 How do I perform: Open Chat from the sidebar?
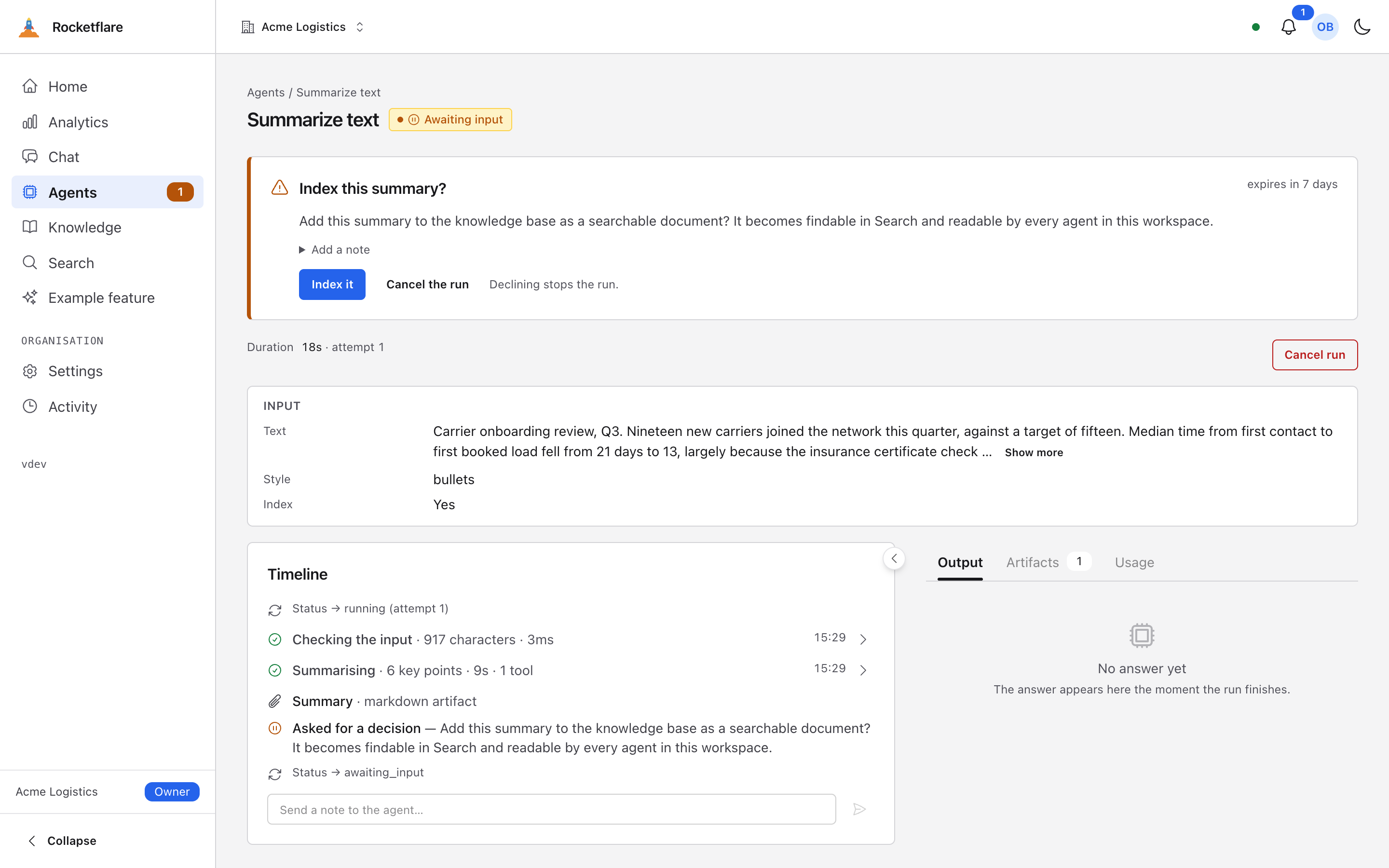click(x=108, y=157)
